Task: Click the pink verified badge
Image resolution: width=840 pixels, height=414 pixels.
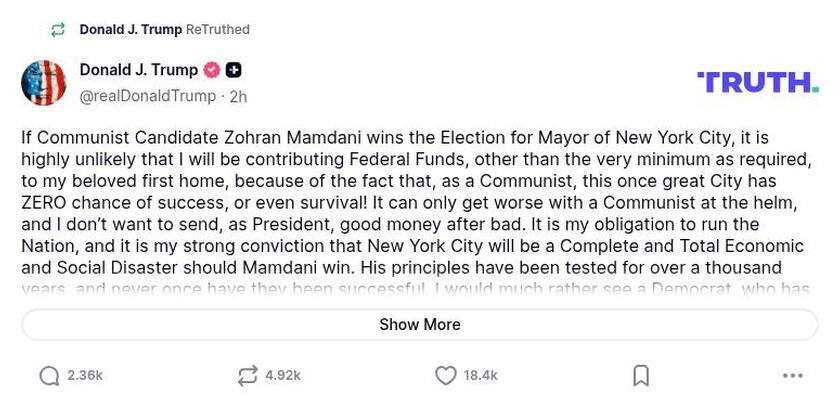Action: click(x=212, y=70)
